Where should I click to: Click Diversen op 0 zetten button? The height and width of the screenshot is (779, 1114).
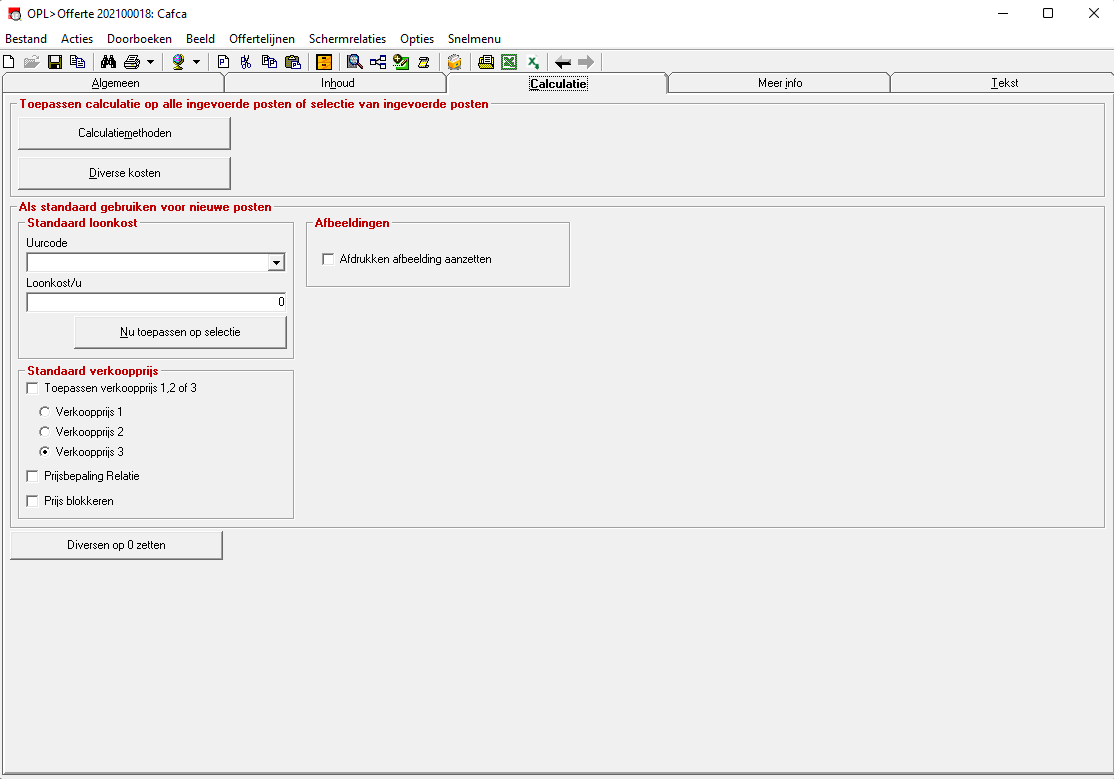coord(117,545)
